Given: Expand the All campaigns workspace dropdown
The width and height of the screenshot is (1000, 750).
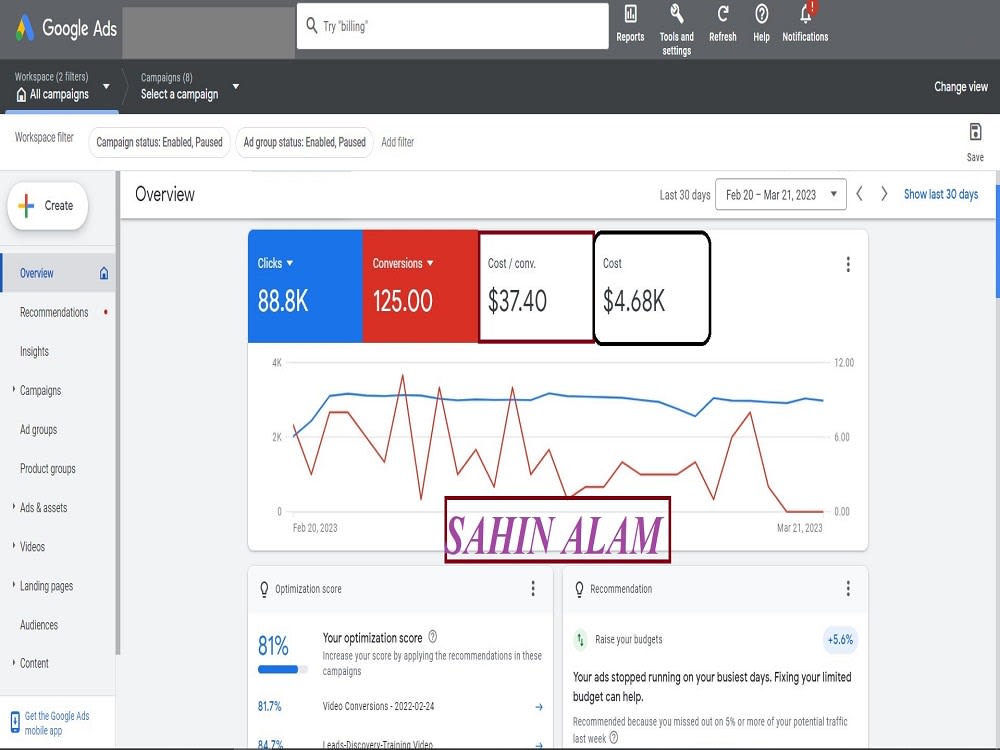Looking at the screenshot, I should click(107, 86).
